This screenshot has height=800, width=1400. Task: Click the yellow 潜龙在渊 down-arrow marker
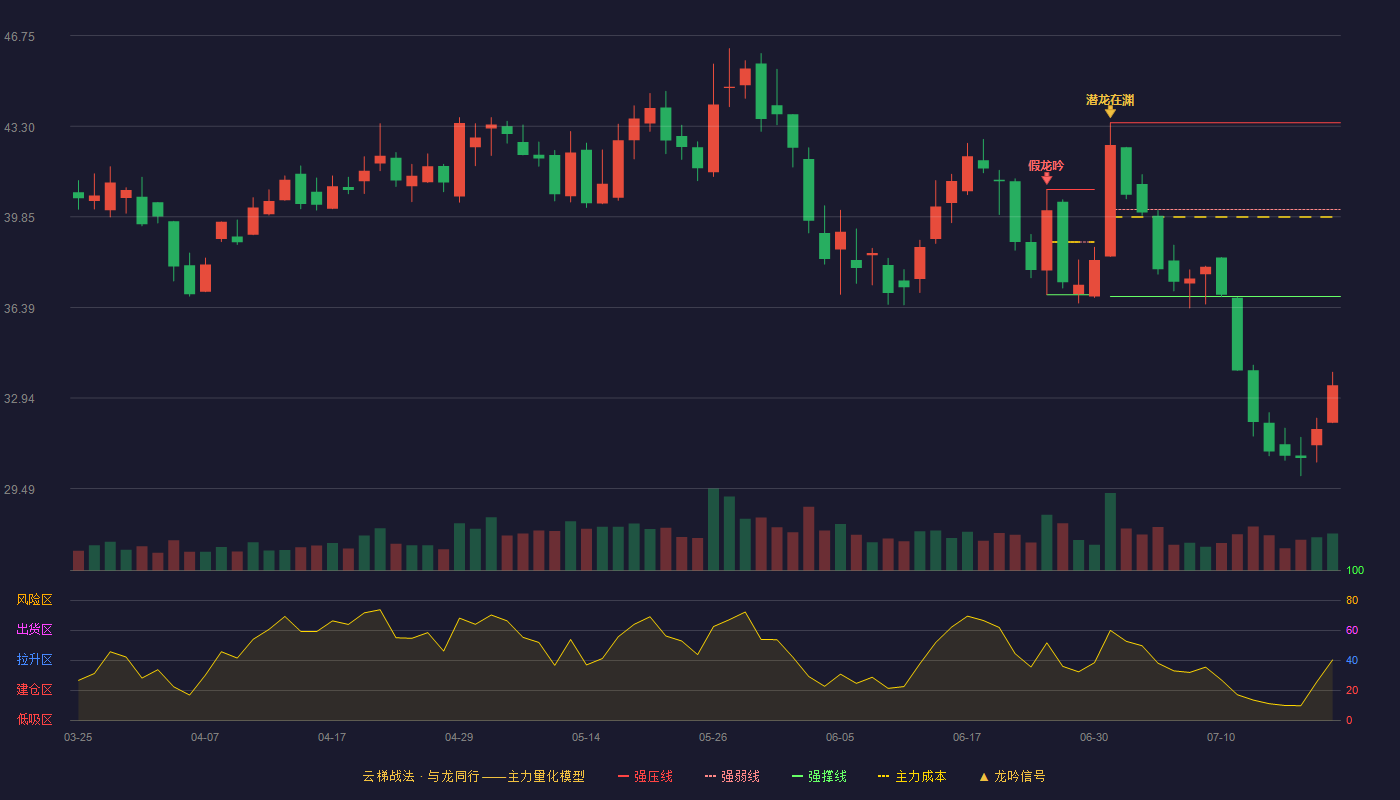tap(1110, 112)
